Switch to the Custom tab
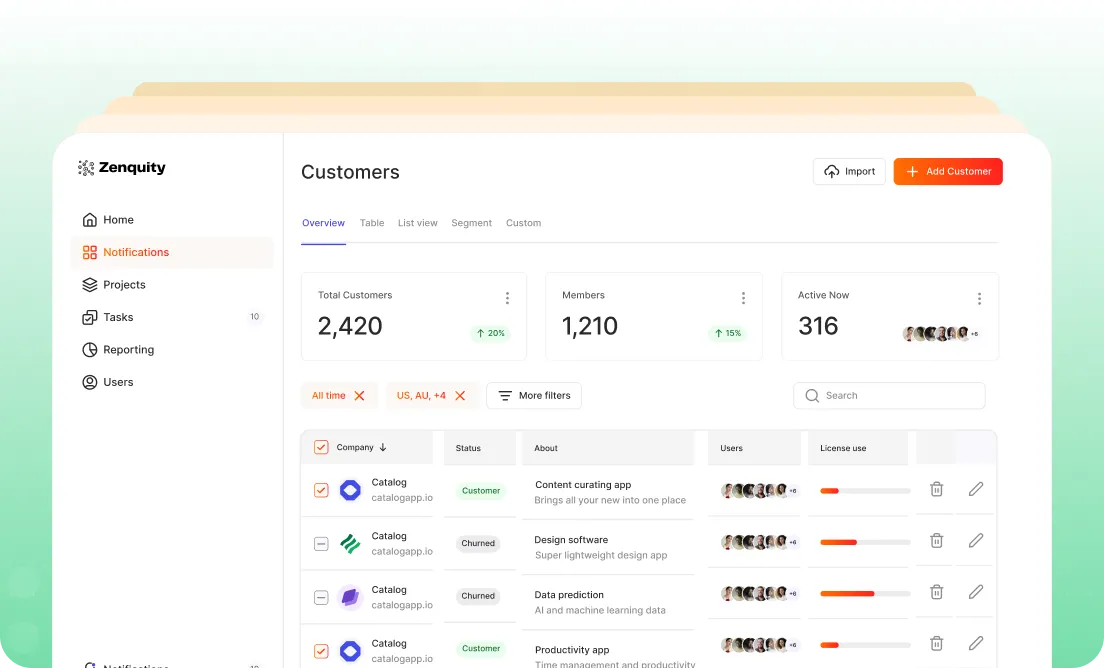This screenshot has width=1104, height=668. pos(524,222)
